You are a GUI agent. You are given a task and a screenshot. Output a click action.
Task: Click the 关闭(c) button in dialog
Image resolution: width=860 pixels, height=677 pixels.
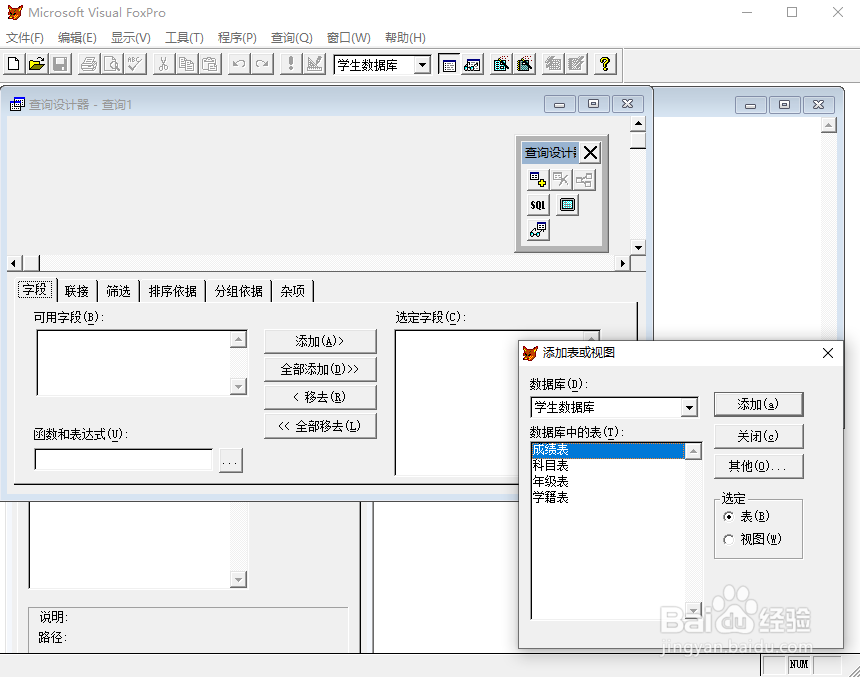click(x=759, y=436)
